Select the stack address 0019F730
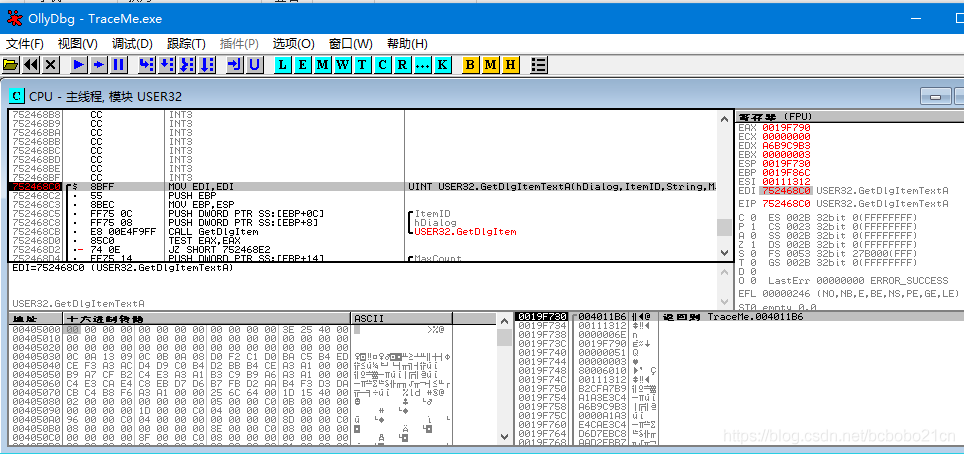 [541, 317]
